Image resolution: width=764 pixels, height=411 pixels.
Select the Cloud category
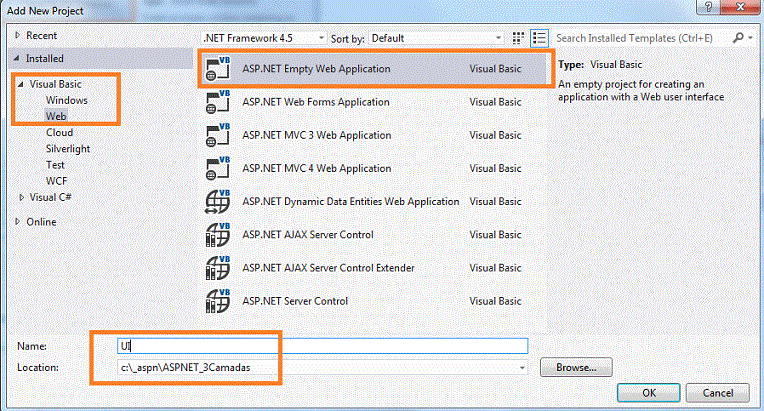click(59, 132)
